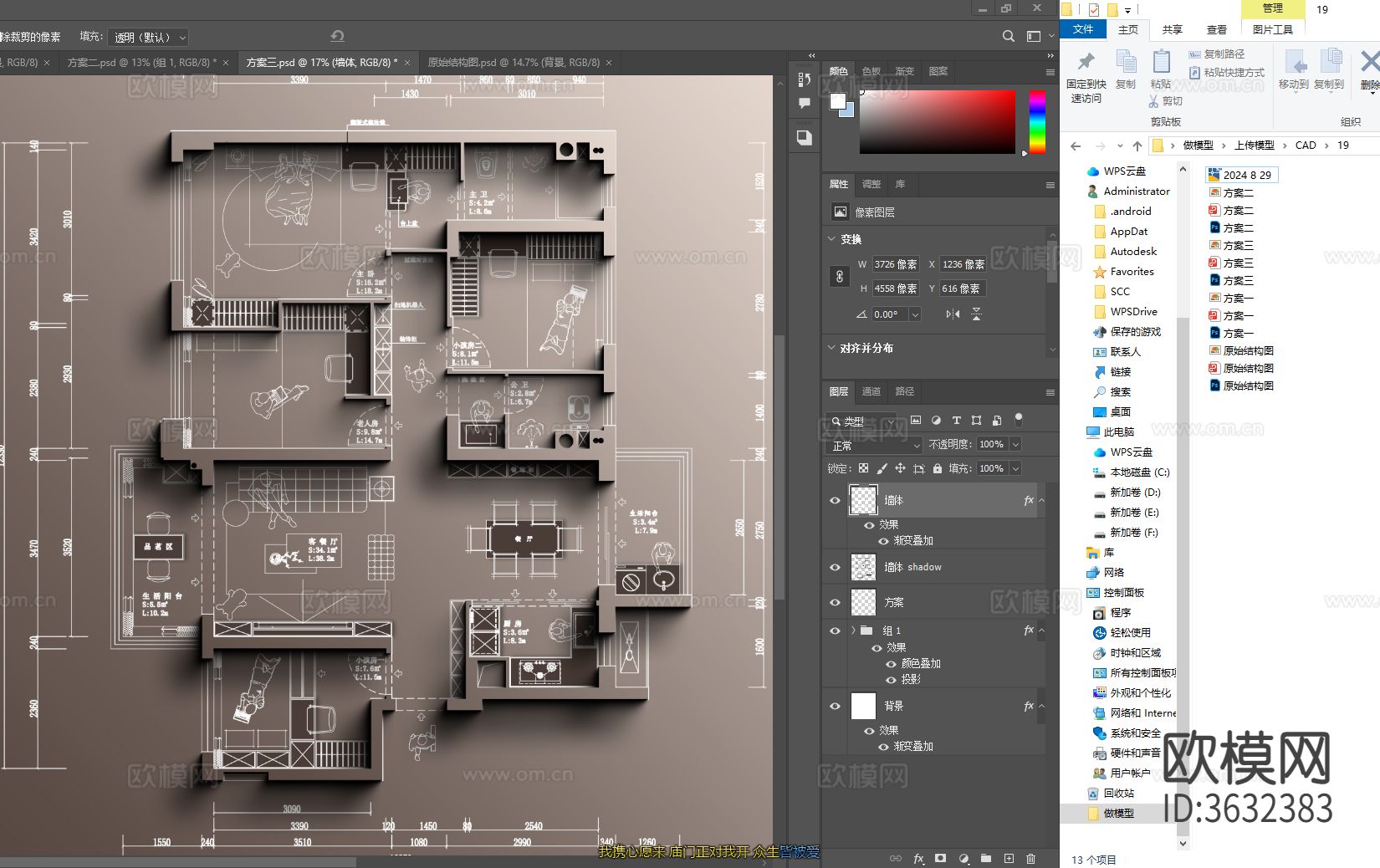Viewport: 1380px width, 868px height.
Task: Add a layer mask from Layers panel
Action: [941, 858]
